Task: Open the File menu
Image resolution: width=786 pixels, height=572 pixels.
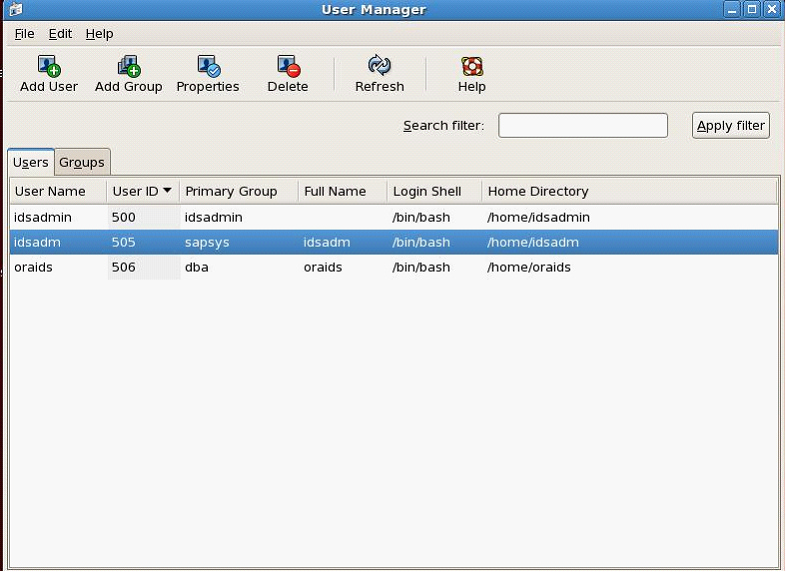Action: click(x=24, y=34)
